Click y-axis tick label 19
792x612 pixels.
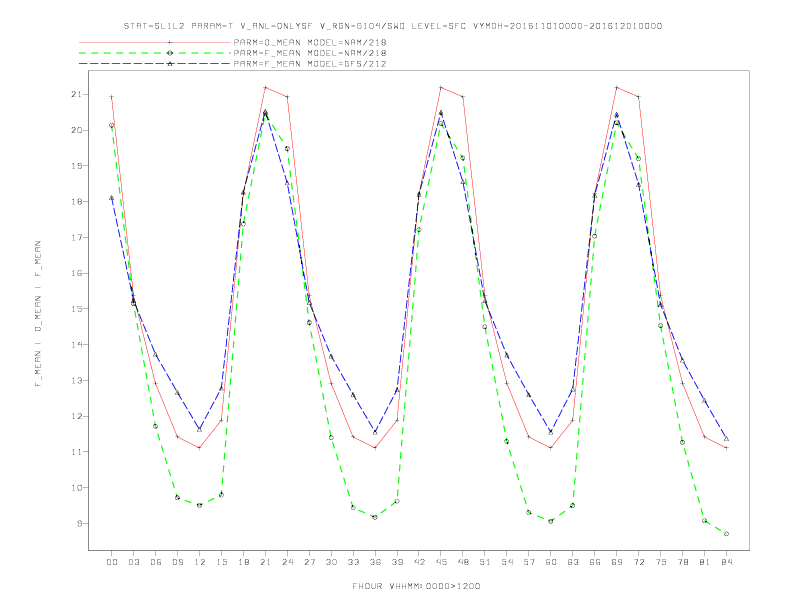(x=76, y=166)
